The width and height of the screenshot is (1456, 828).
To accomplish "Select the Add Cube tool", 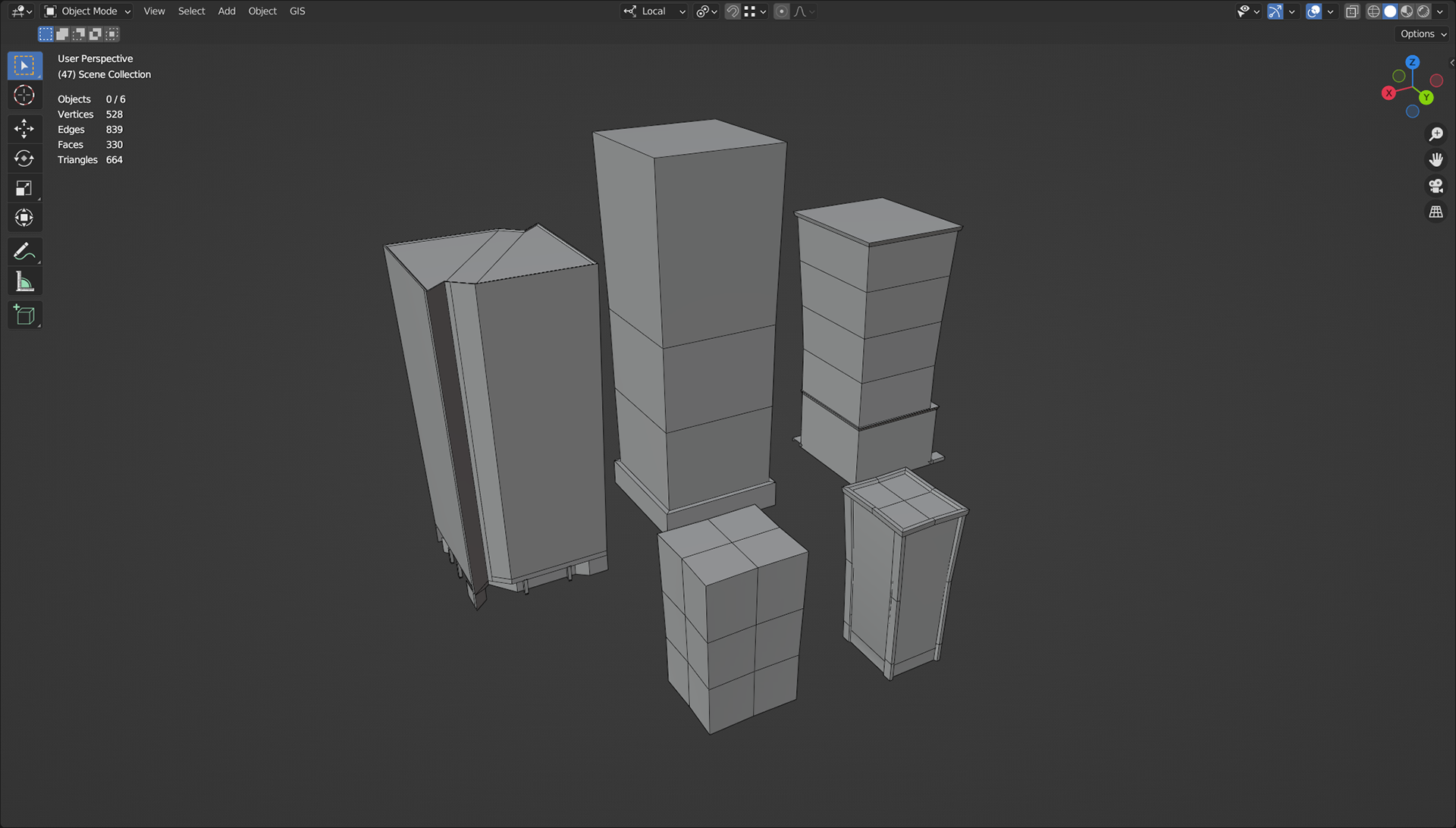I will pyautogui.click(x=24, y=315).
